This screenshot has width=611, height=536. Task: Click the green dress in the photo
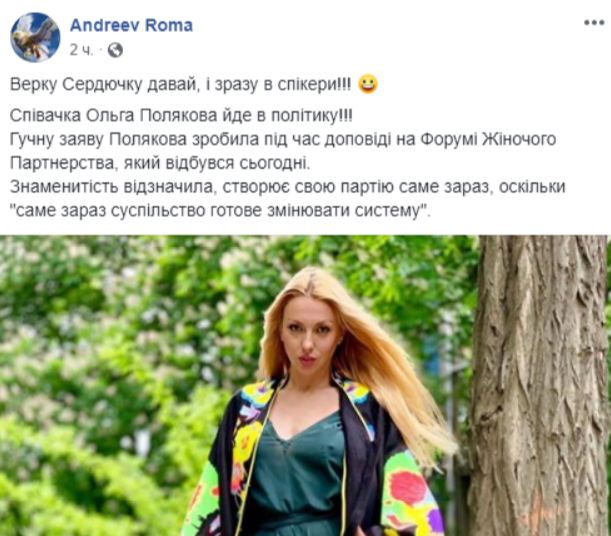click(x=296, y=479)
